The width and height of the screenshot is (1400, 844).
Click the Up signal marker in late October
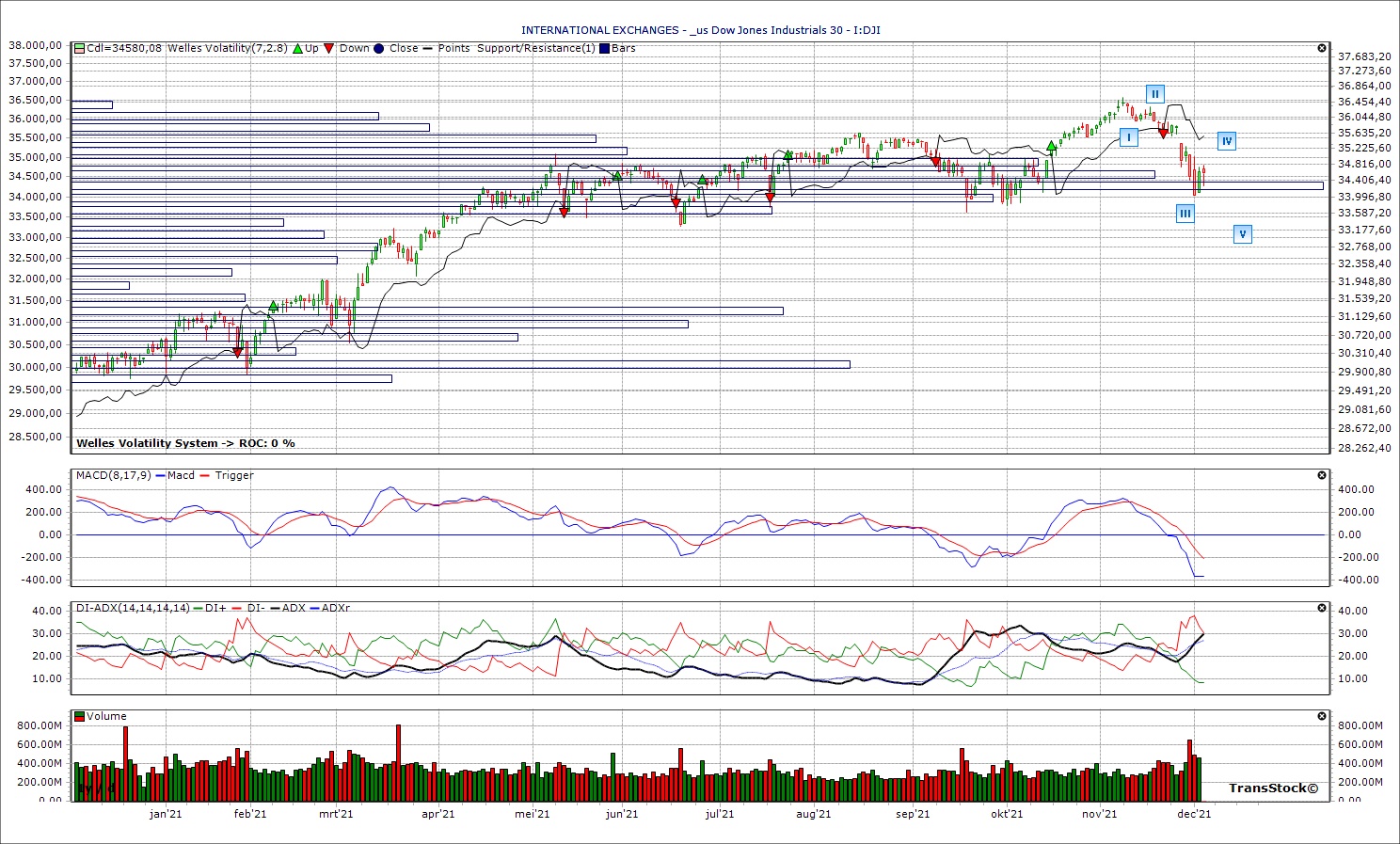click(1051, 147)
